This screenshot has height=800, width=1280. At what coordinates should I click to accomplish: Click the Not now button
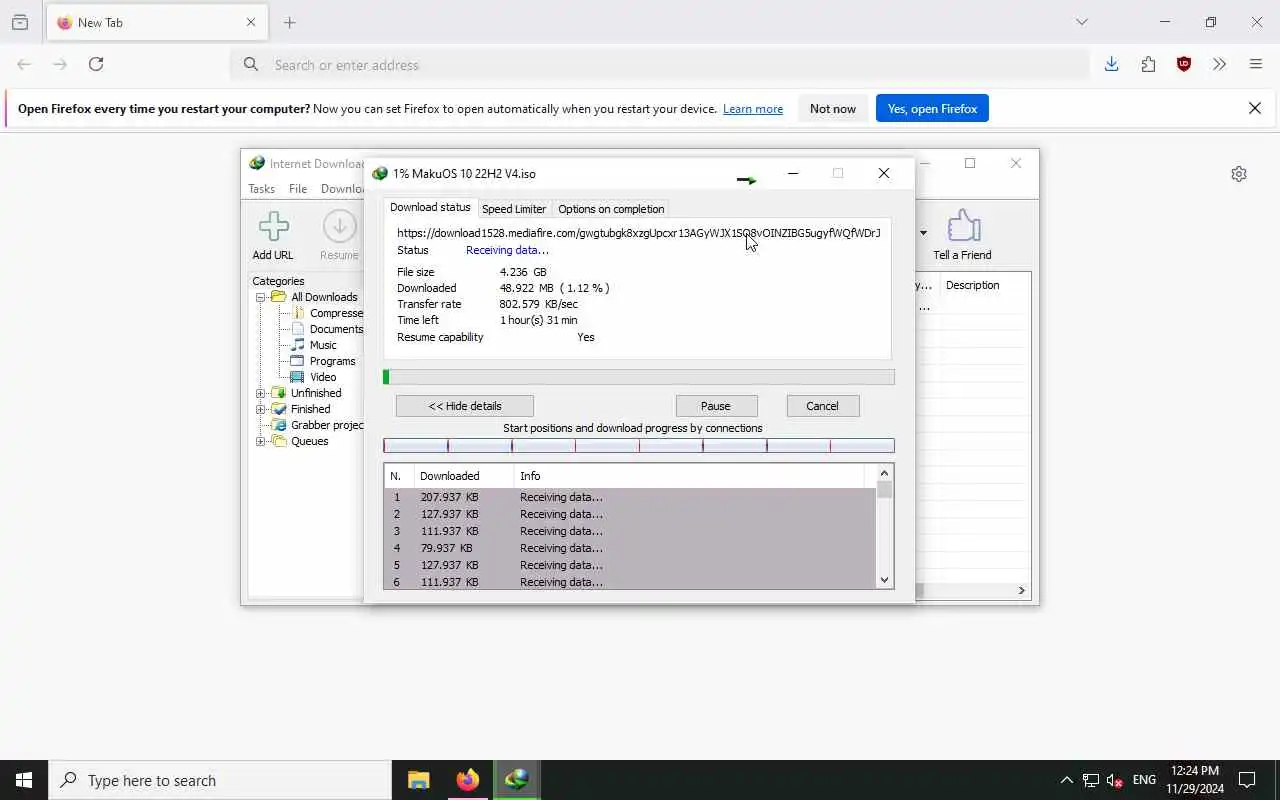[x=833, y=108]
